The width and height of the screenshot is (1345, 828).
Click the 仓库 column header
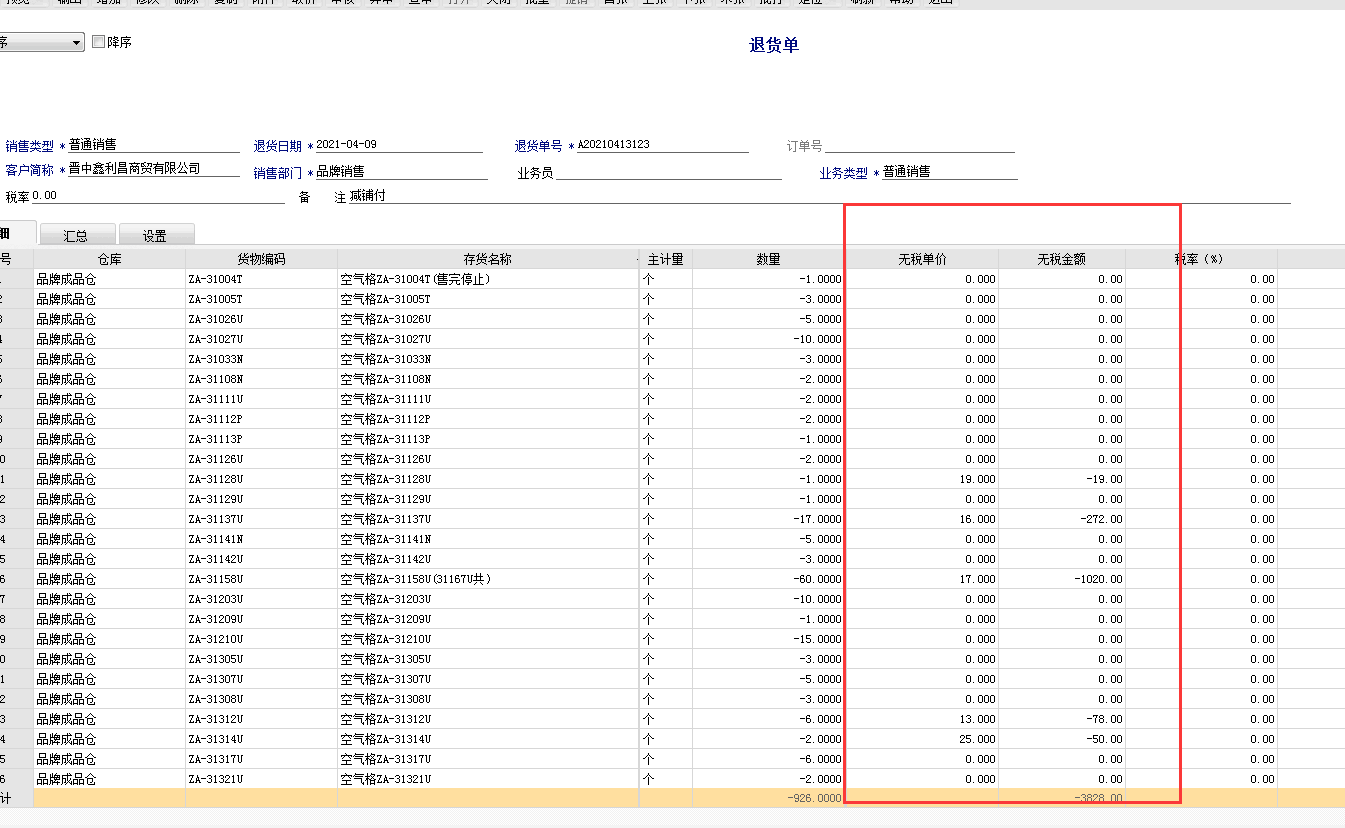tap(109, 259)
